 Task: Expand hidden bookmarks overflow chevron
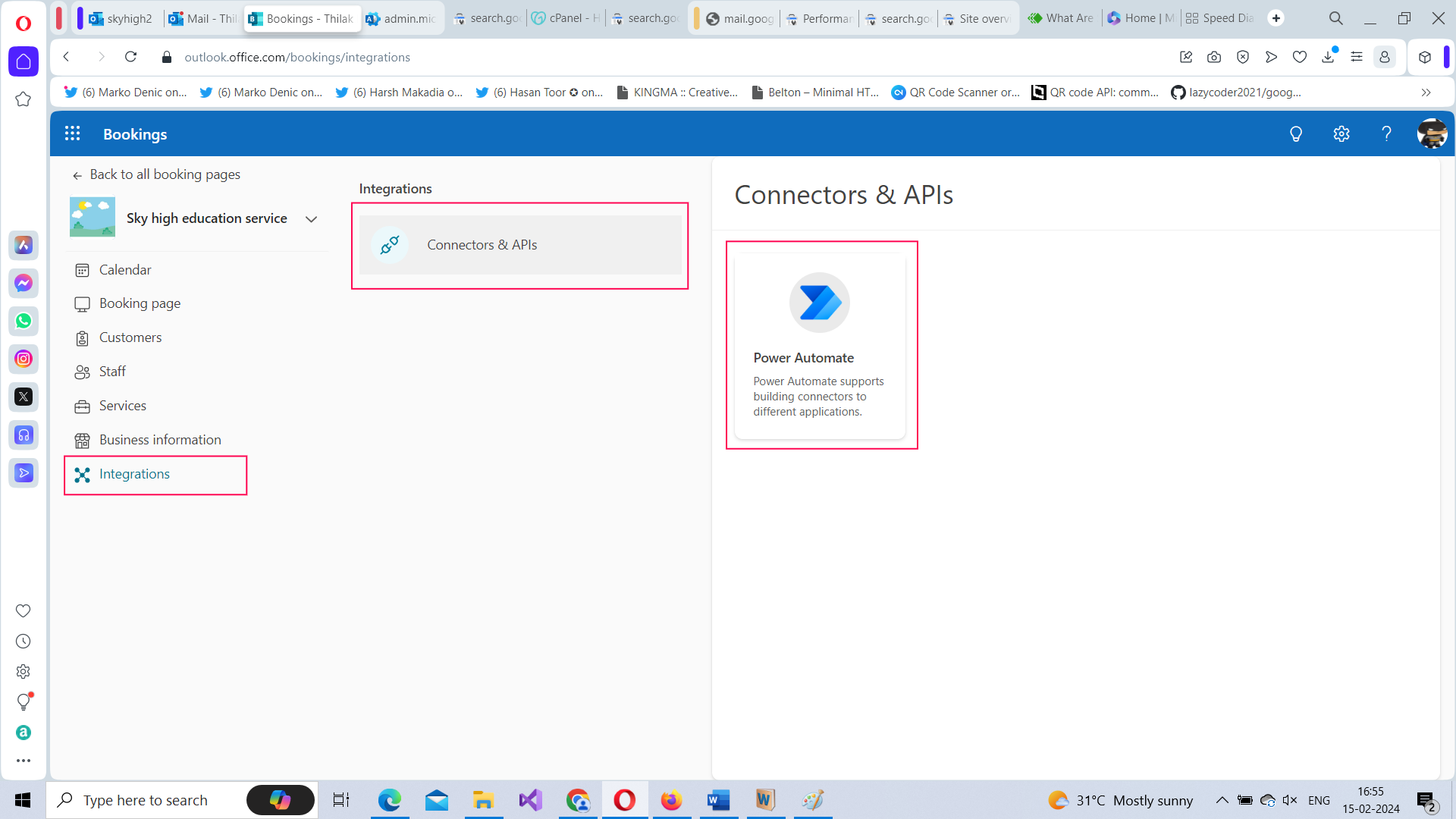tap(1426, 93)
